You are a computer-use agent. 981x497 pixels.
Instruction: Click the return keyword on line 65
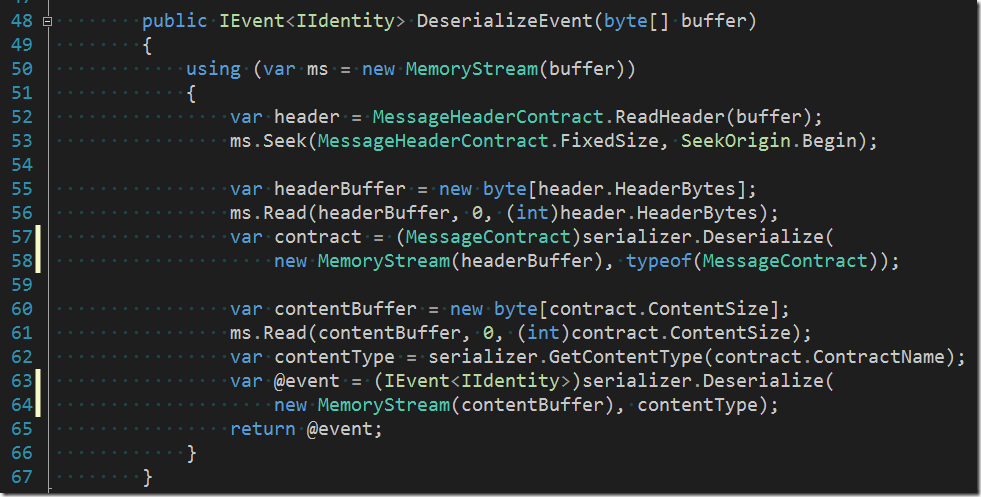click(x=263, y=429)
